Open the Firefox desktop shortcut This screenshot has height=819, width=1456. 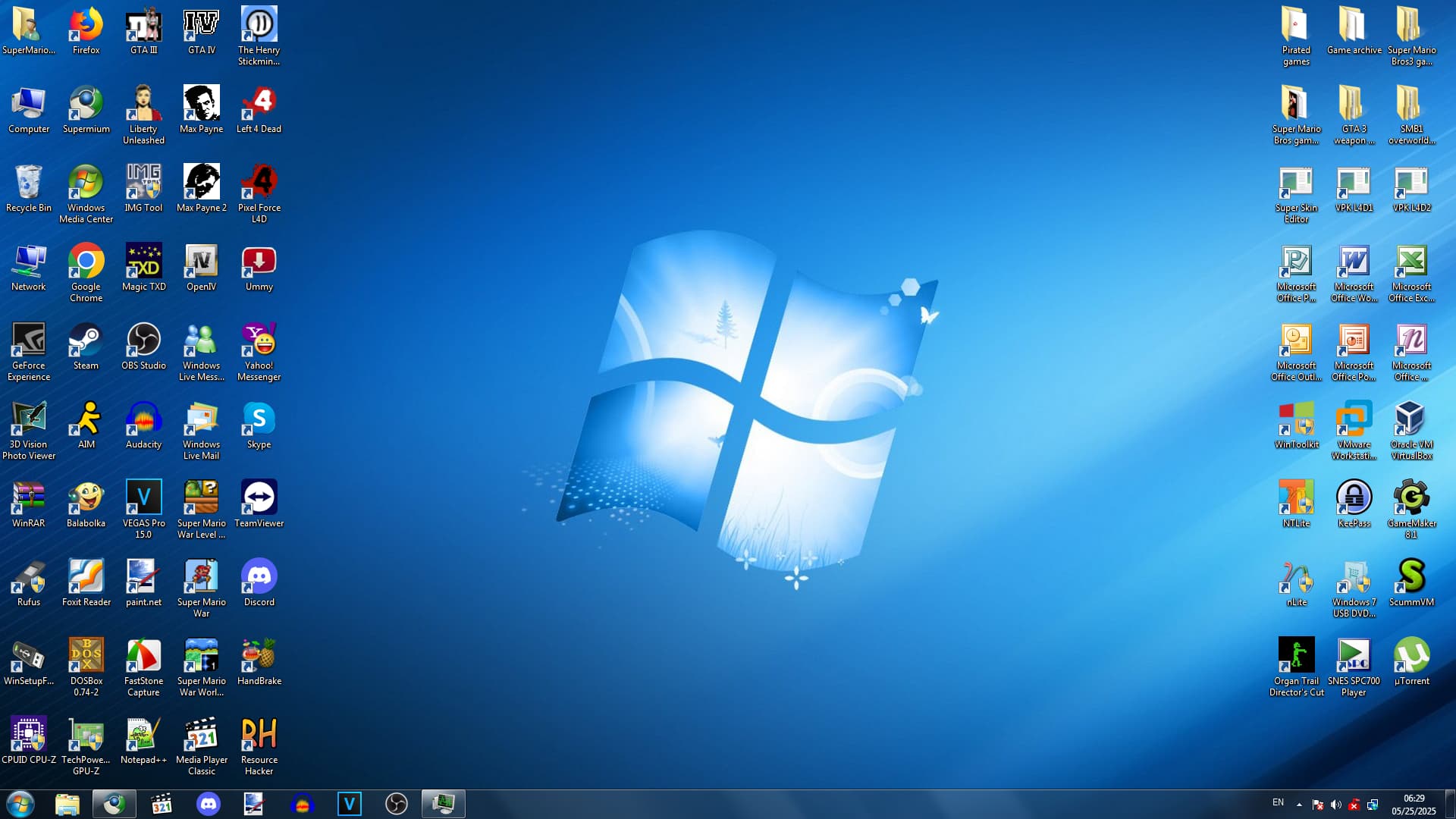click(x=86, y=30)
